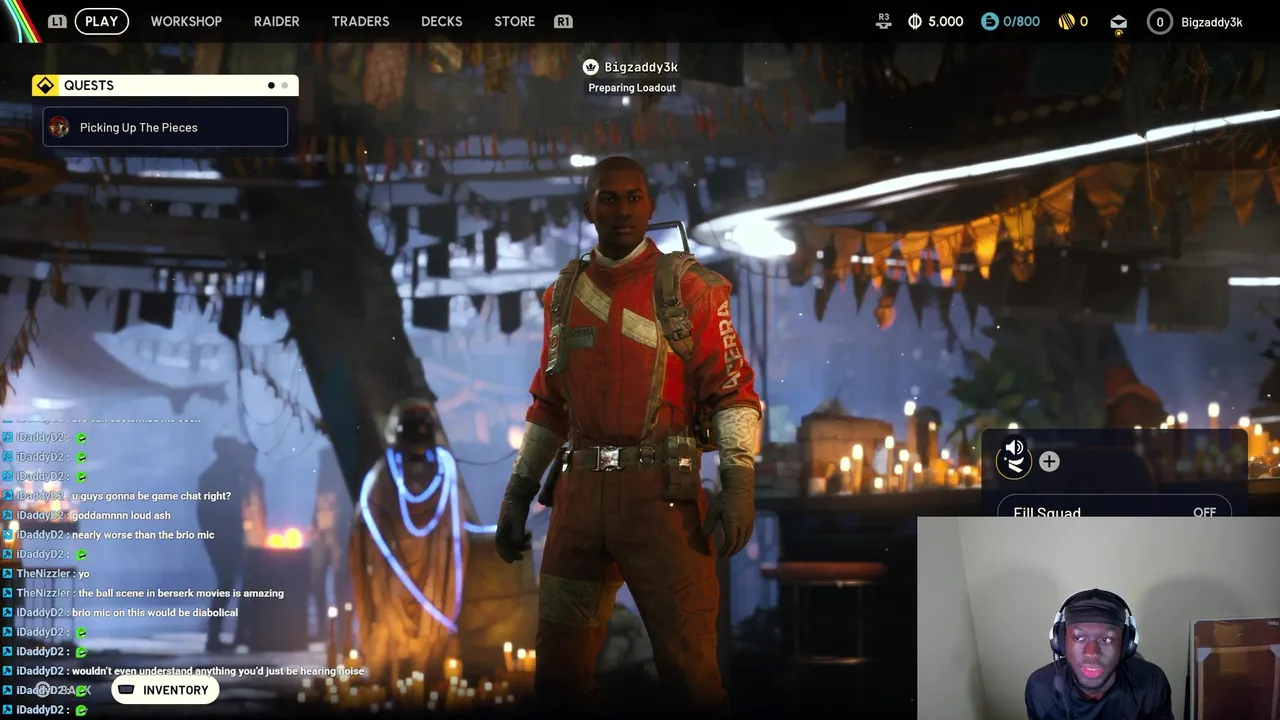Open the RAIDER tab
1280x720 pixels.
point(276,21)
